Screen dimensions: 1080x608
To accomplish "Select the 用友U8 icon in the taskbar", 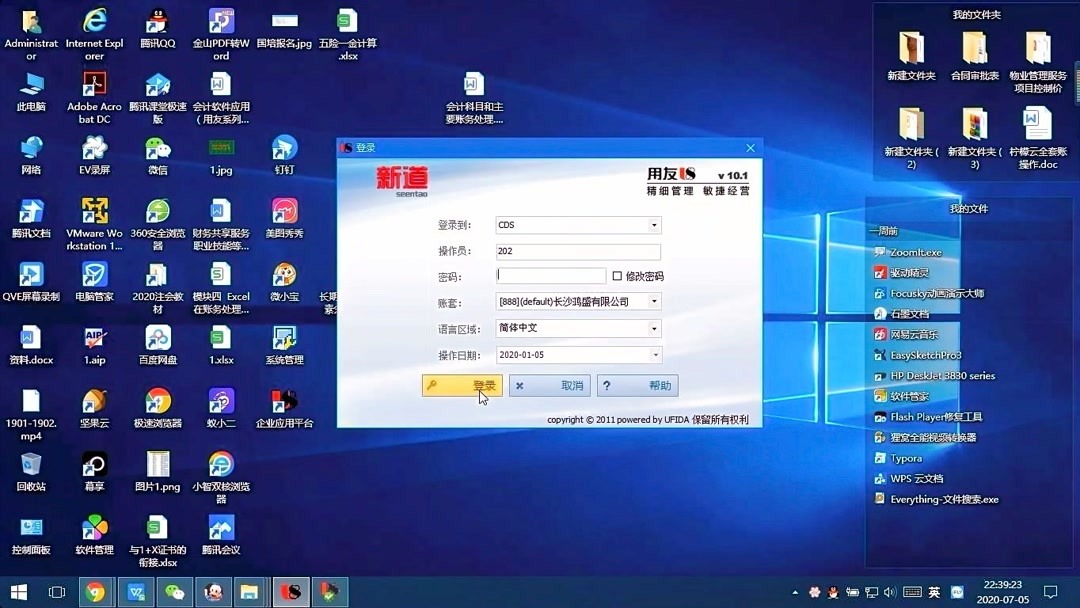I will click(x=290, y=592).
